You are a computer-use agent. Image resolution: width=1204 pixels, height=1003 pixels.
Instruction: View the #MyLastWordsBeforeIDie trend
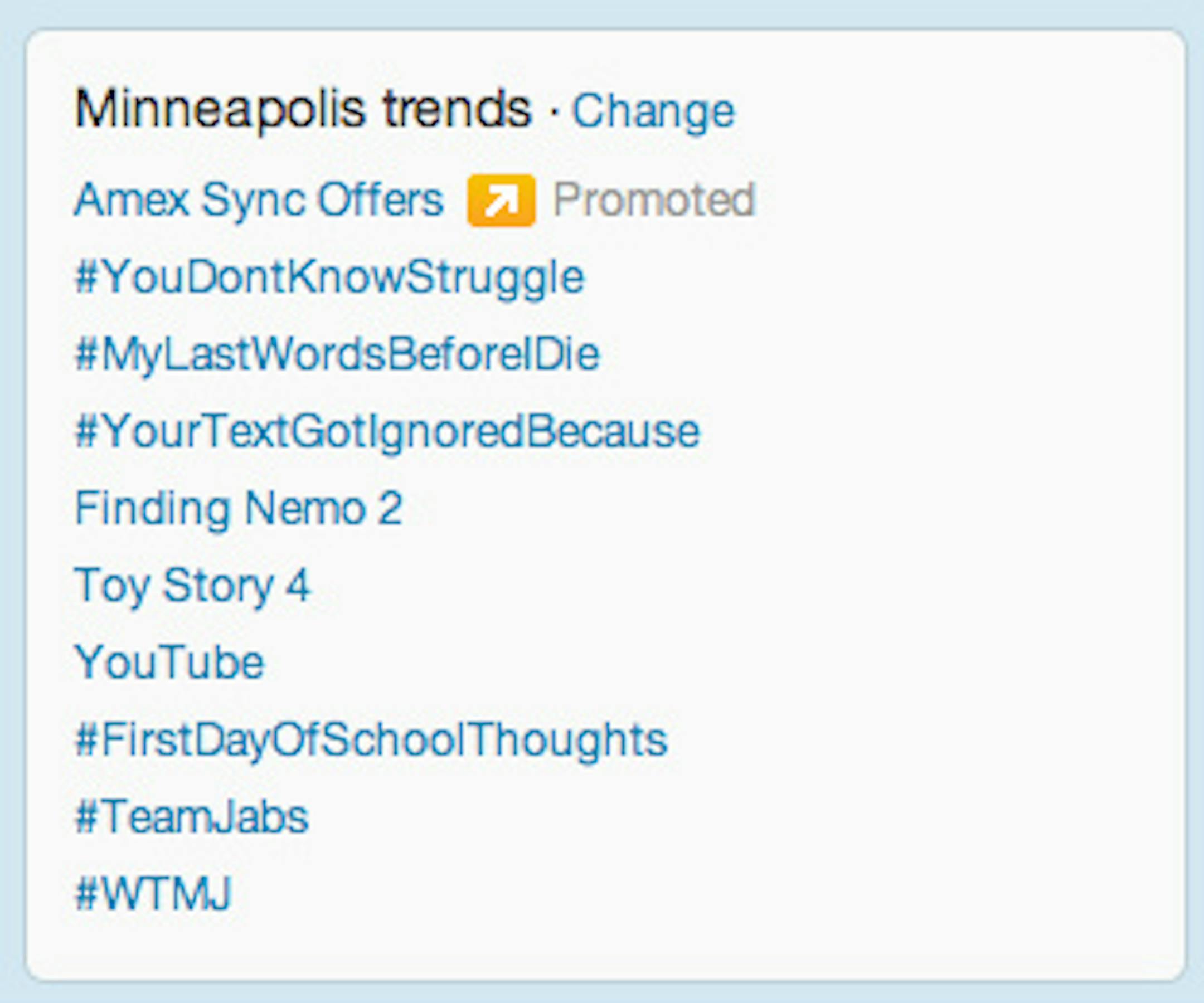click(337, 354)
